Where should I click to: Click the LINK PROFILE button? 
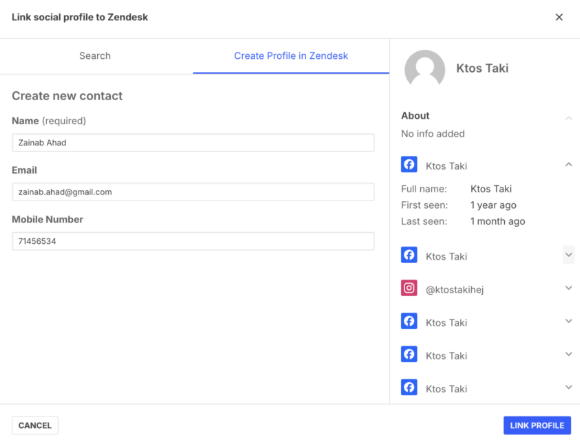(x=537, y=425)
